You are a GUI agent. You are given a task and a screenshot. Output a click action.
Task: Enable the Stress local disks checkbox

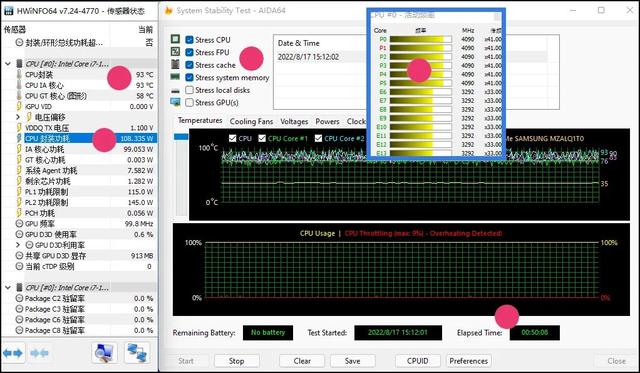pyautogui.click(x=189, y=90)
